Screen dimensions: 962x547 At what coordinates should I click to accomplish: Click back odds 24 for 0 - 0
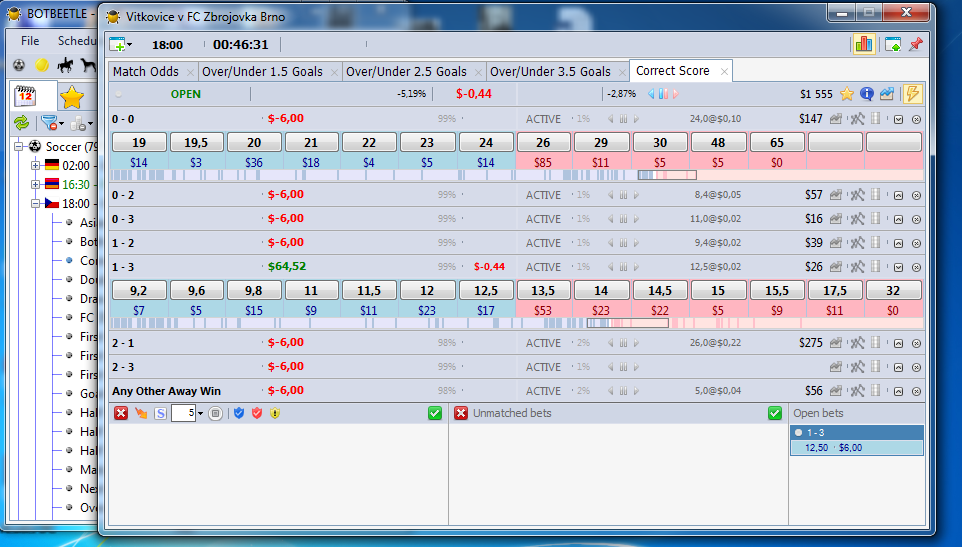click(486, 142)
